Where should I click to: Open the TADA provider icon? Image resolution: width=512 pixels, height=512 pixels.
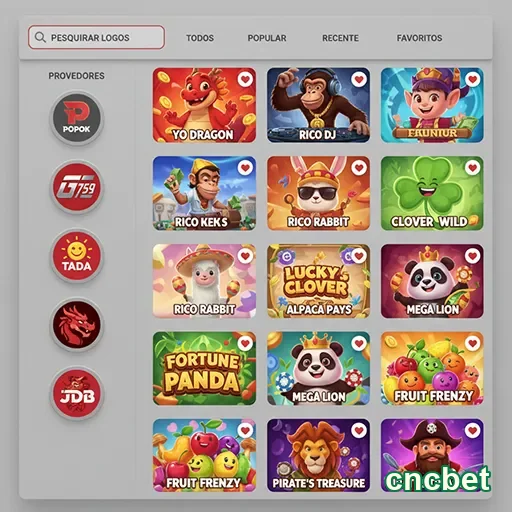(77, 256)
